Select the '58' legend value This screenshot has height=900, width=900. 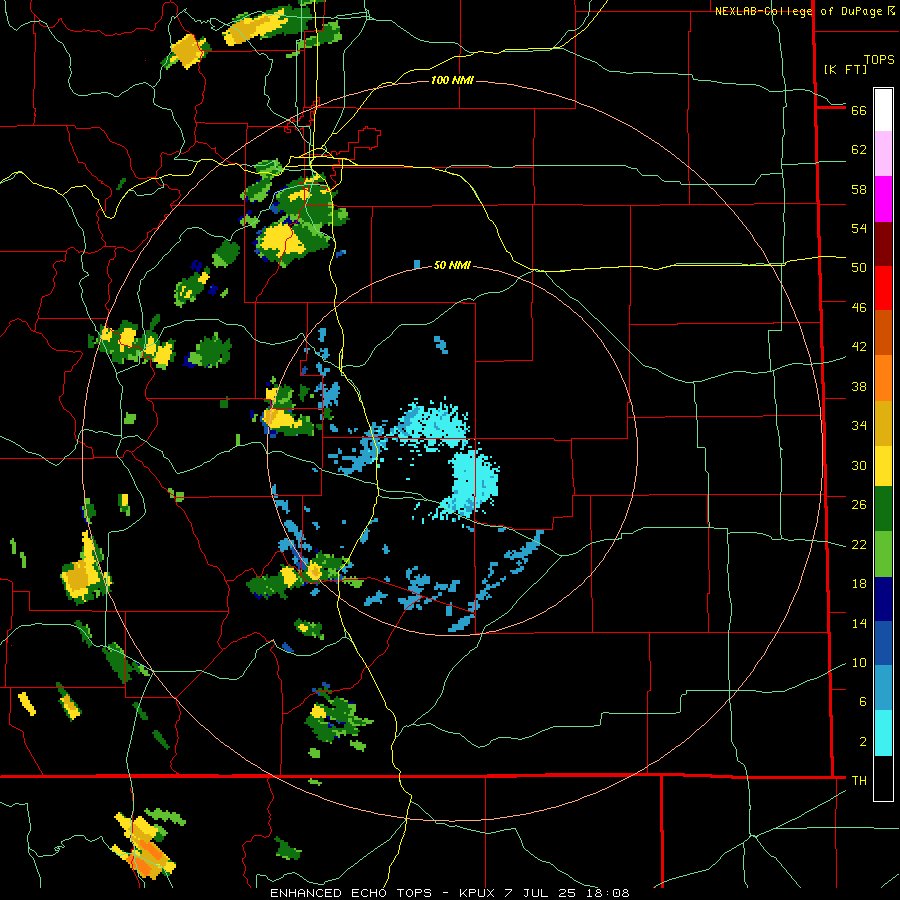click(859, 189)
